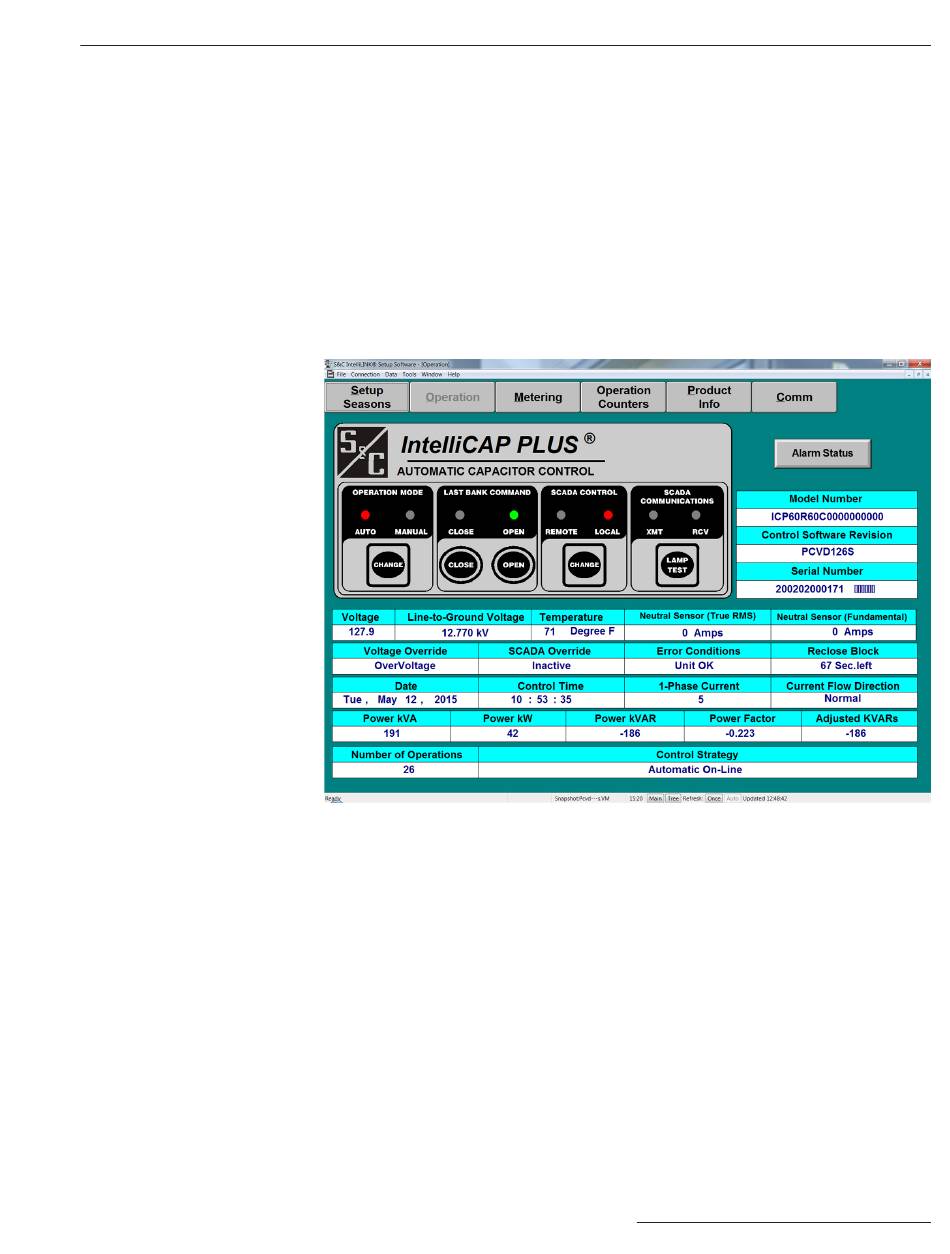
Task: Click the round CLOSE bank command button
Action: tap(461, 564)
